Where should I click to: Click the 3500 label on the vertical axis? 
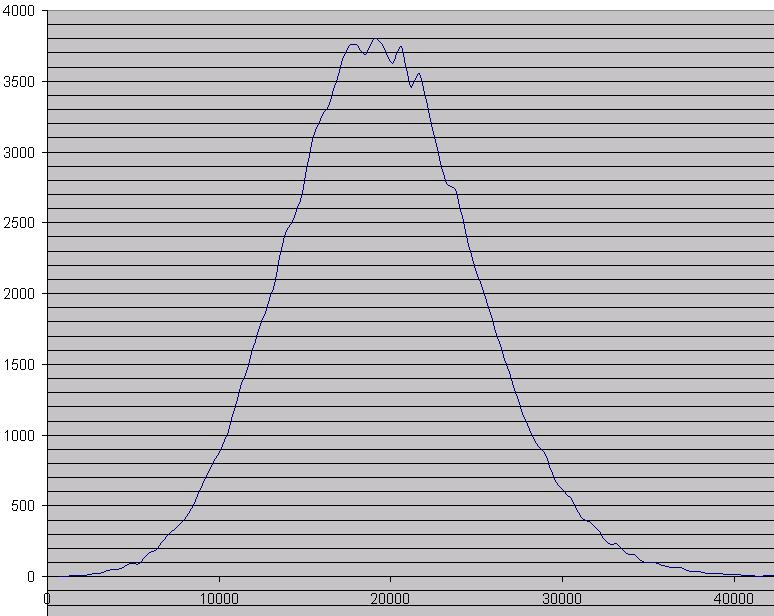point(19,82)
